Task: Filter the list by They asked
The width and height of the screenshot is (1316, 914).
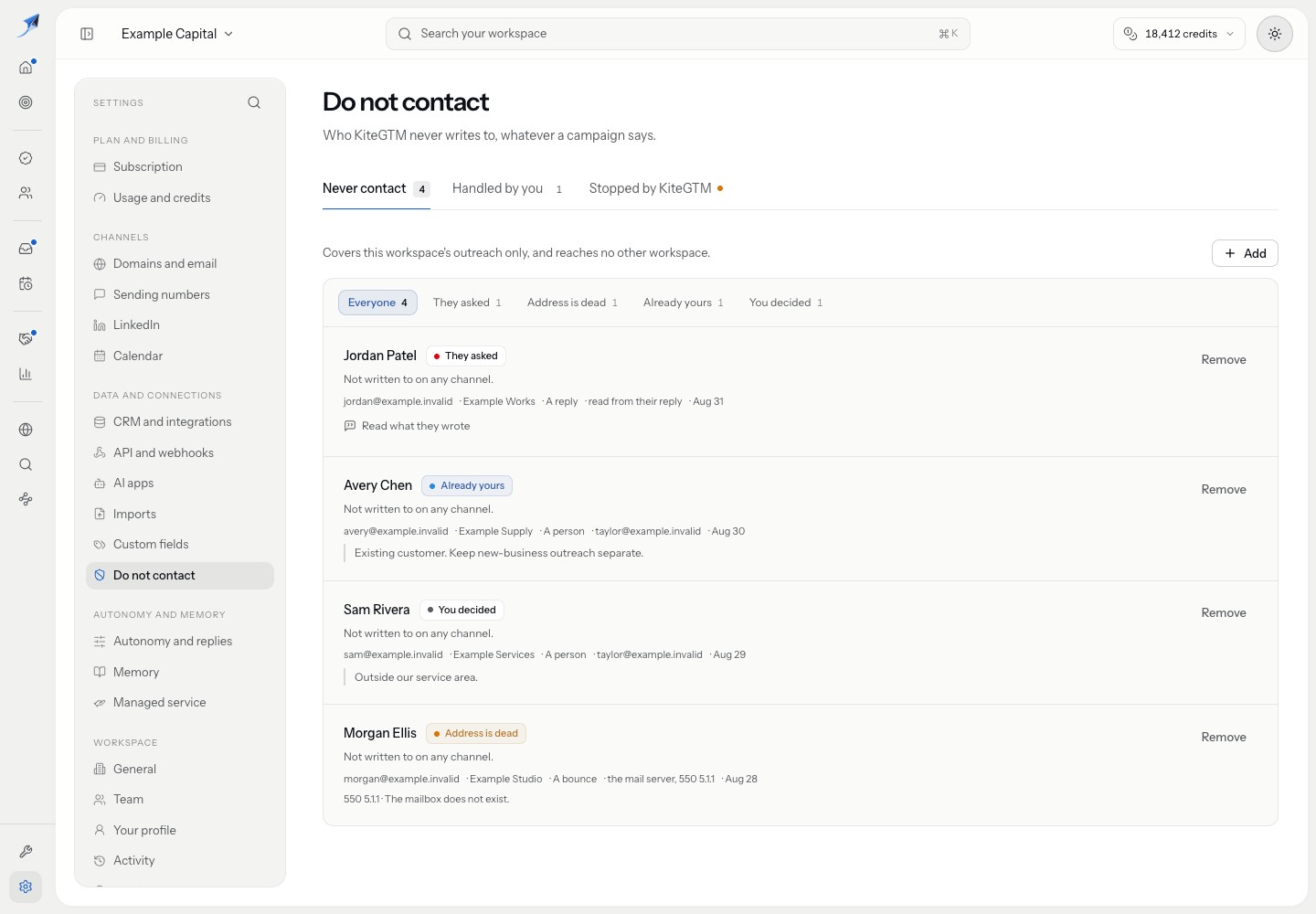Action: click(x=467, y=303)
